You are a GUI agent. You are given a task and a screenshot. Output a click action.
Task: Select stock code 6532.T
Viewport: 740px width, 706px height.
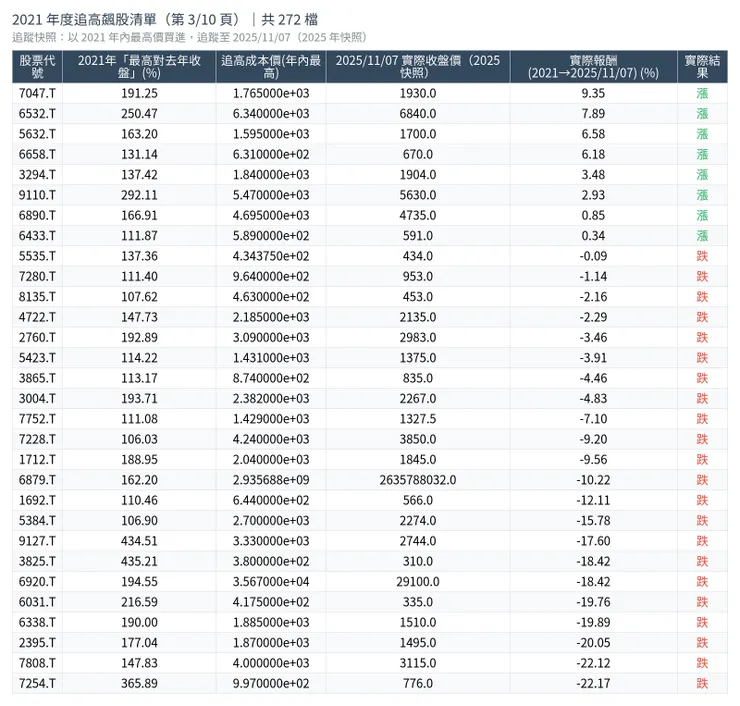[x=37, y=114]
